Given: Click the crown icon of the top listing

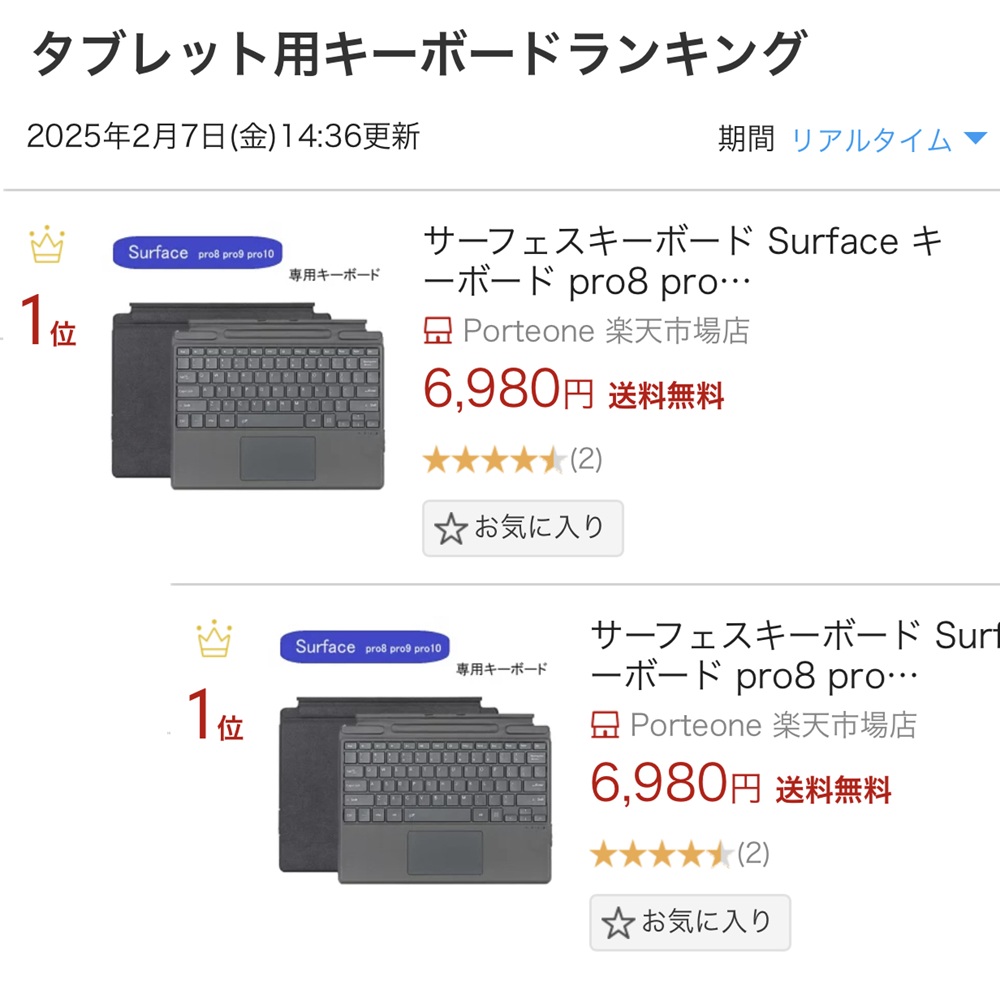Looking at the screenshot, I should coord(47,245).
